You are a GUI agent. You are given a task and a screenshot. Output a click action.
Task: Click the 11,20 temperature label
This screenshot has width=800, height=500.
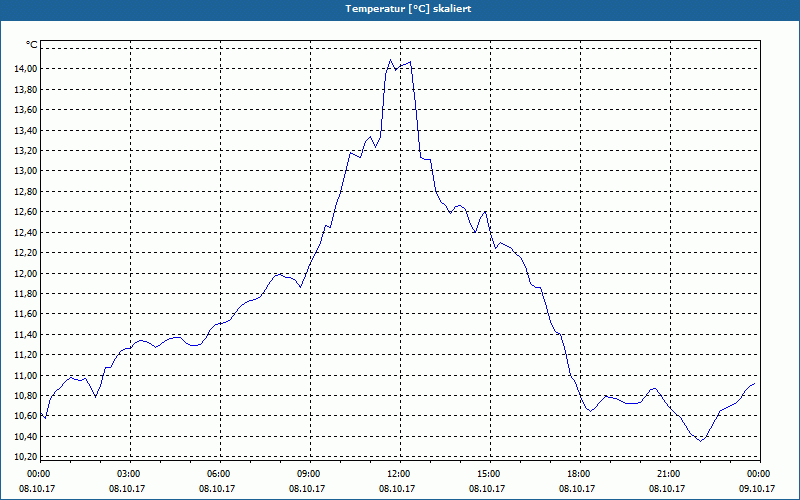(x=25, y=355)
